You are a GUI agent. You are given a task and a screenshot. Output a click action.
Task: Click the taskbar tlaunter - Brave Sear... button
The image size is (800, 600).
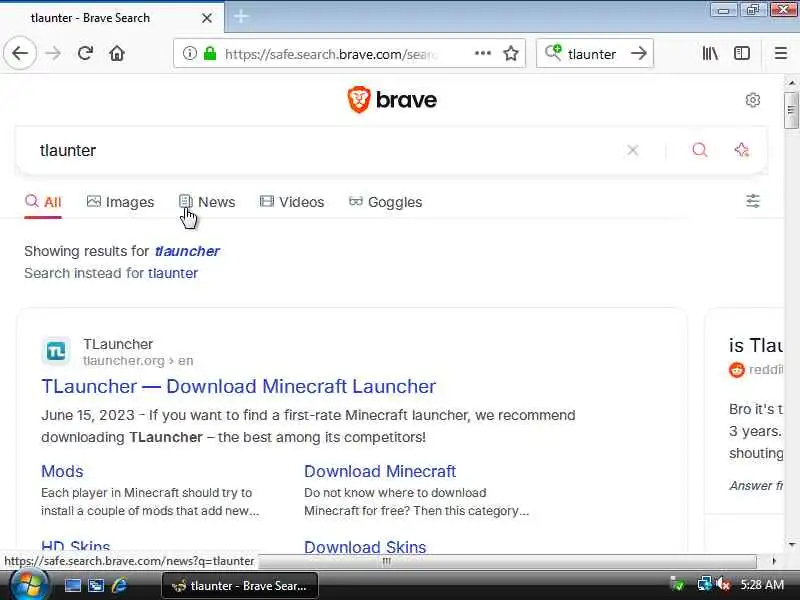tap(240, 586)
